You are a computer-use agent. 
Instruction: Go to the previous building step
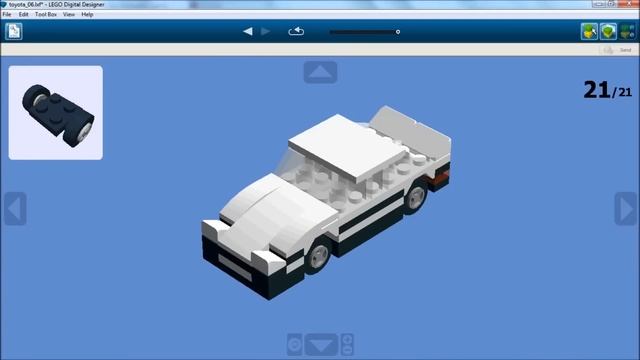[x=248, y=31]
